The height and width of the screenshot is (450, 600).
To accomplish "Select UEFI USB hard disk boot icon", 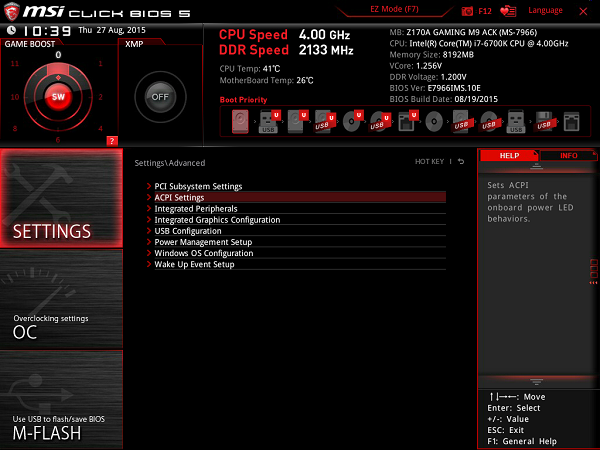I will coord(325,122).
